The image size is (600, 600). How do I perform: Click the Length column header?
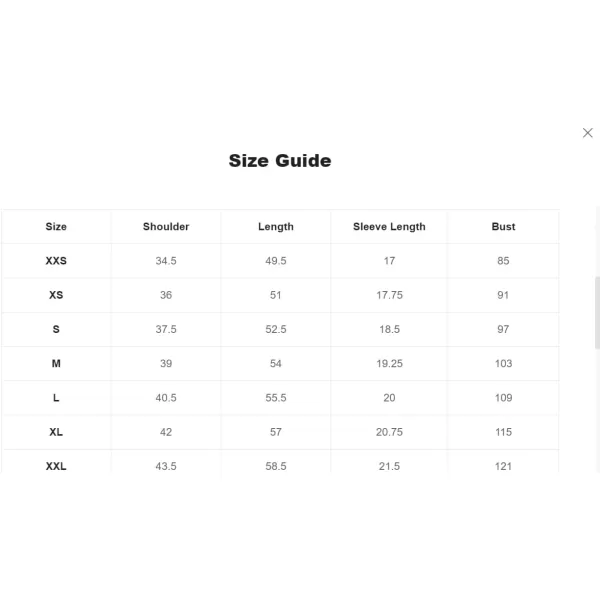click(x=276, y=227)
